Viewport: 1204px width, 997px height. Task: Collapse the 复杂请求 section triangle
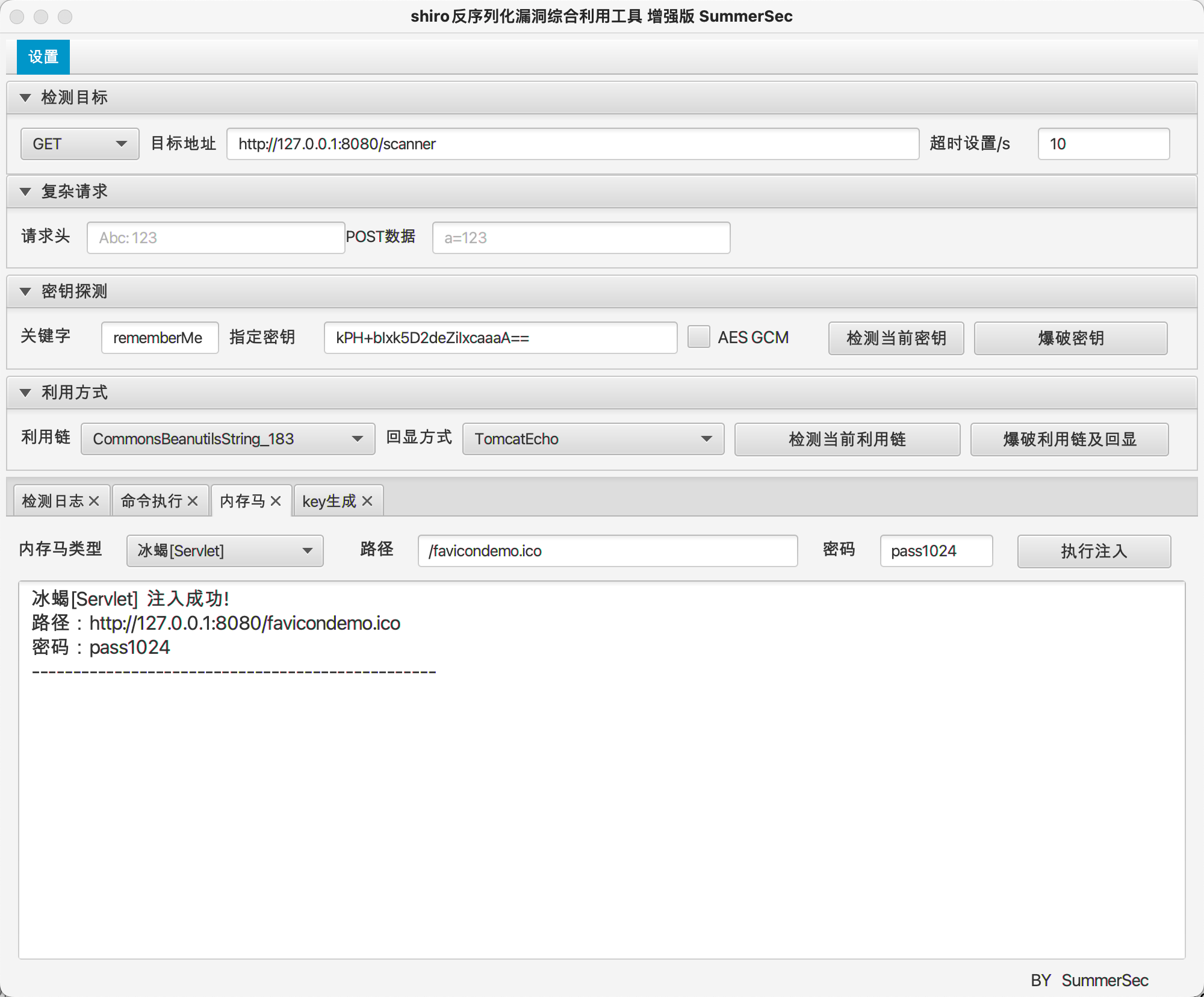[25, 191]
